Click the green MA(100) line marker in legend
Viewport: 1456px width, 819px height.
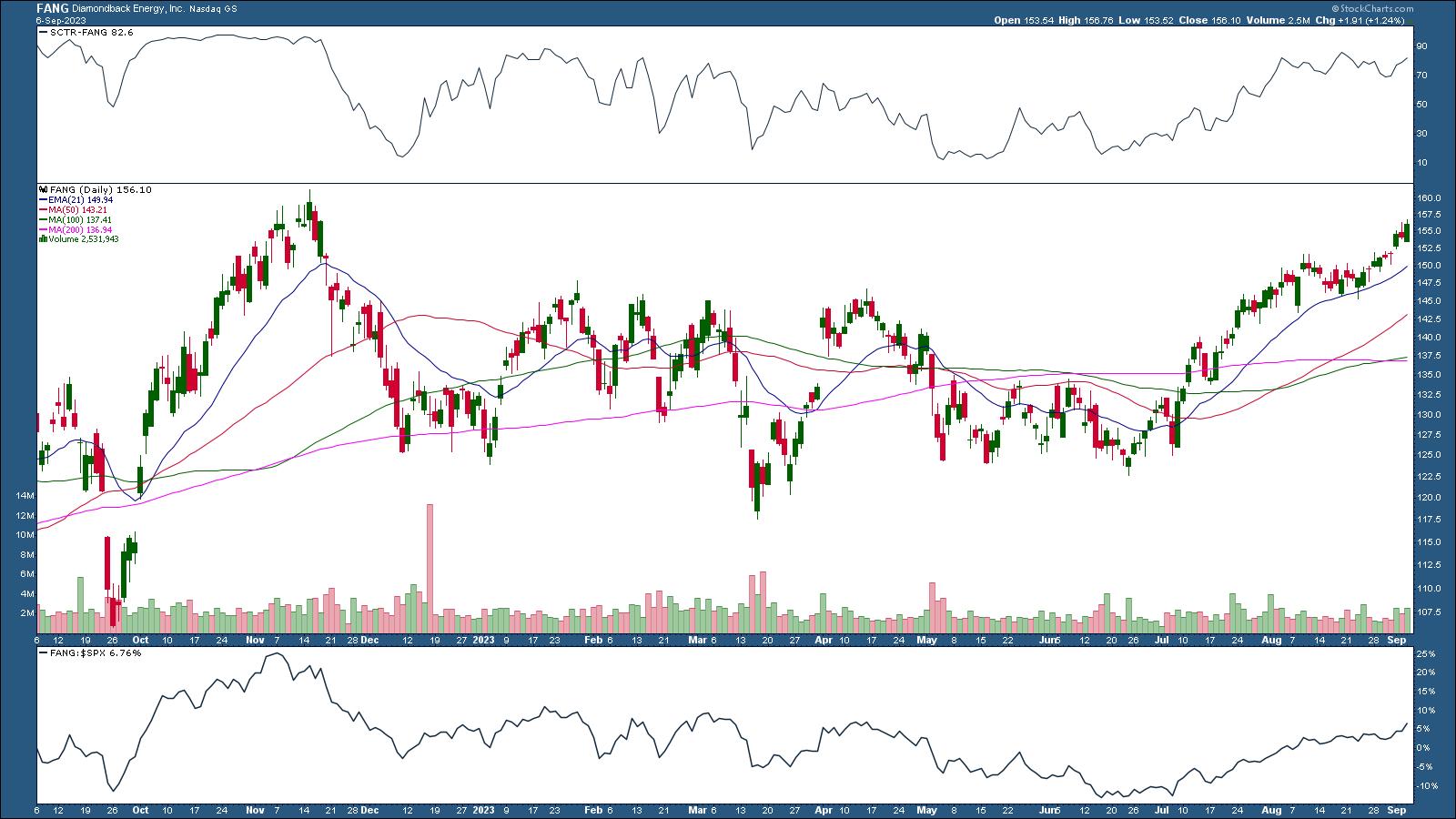click(x=42, y=219)
